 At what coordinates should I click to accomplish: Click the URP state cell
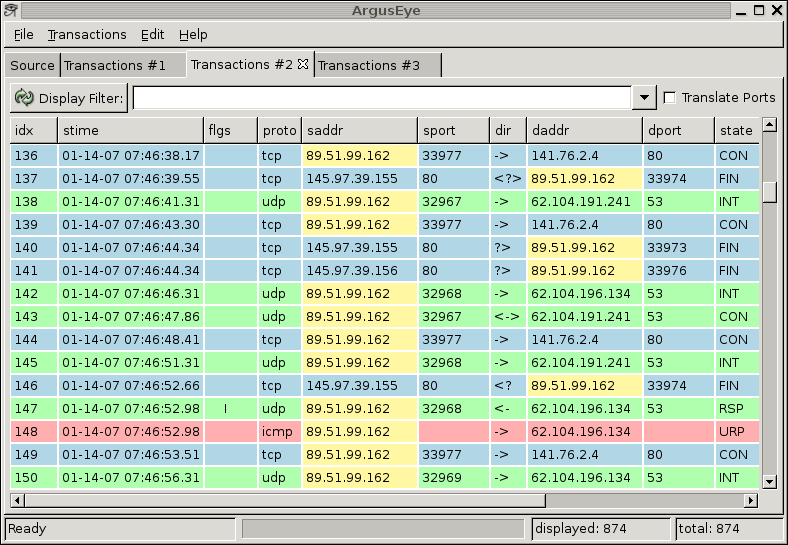[737, 432]
